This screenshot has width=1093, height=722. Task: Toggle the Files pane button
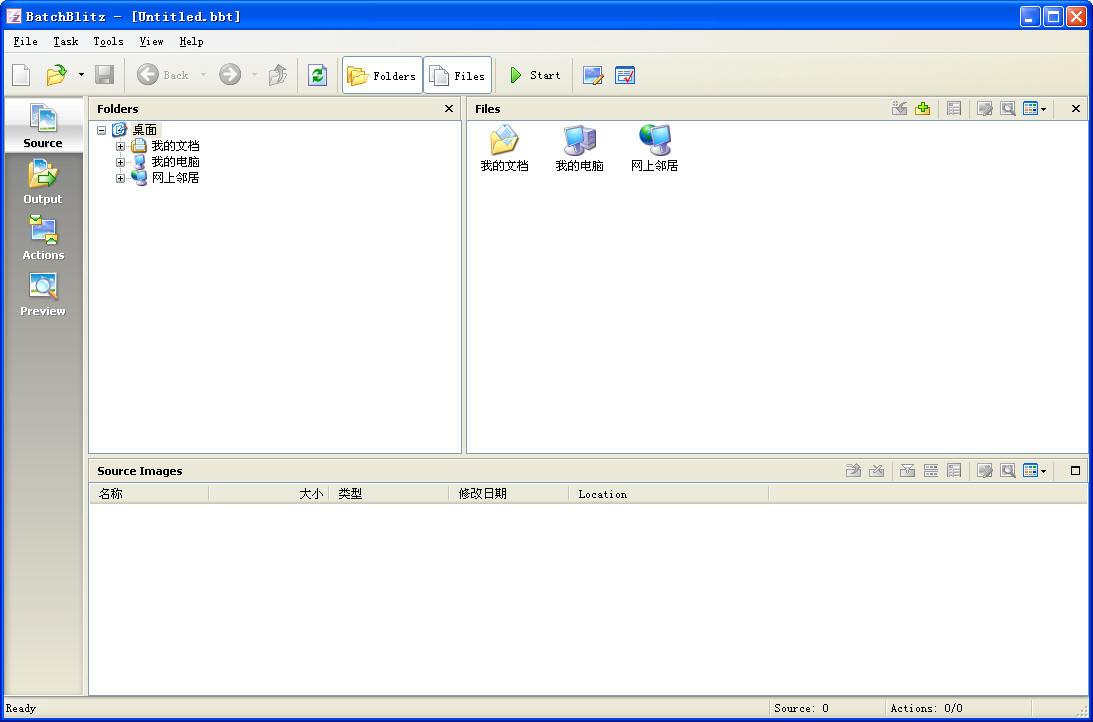457,75
